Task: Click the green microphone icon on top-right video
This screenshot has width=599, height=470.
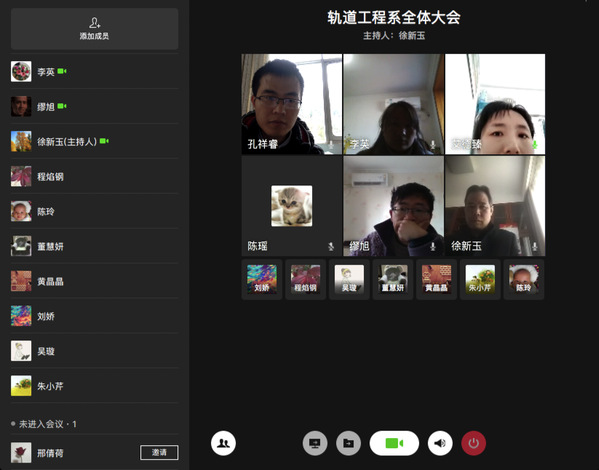Action: point(535,145)
